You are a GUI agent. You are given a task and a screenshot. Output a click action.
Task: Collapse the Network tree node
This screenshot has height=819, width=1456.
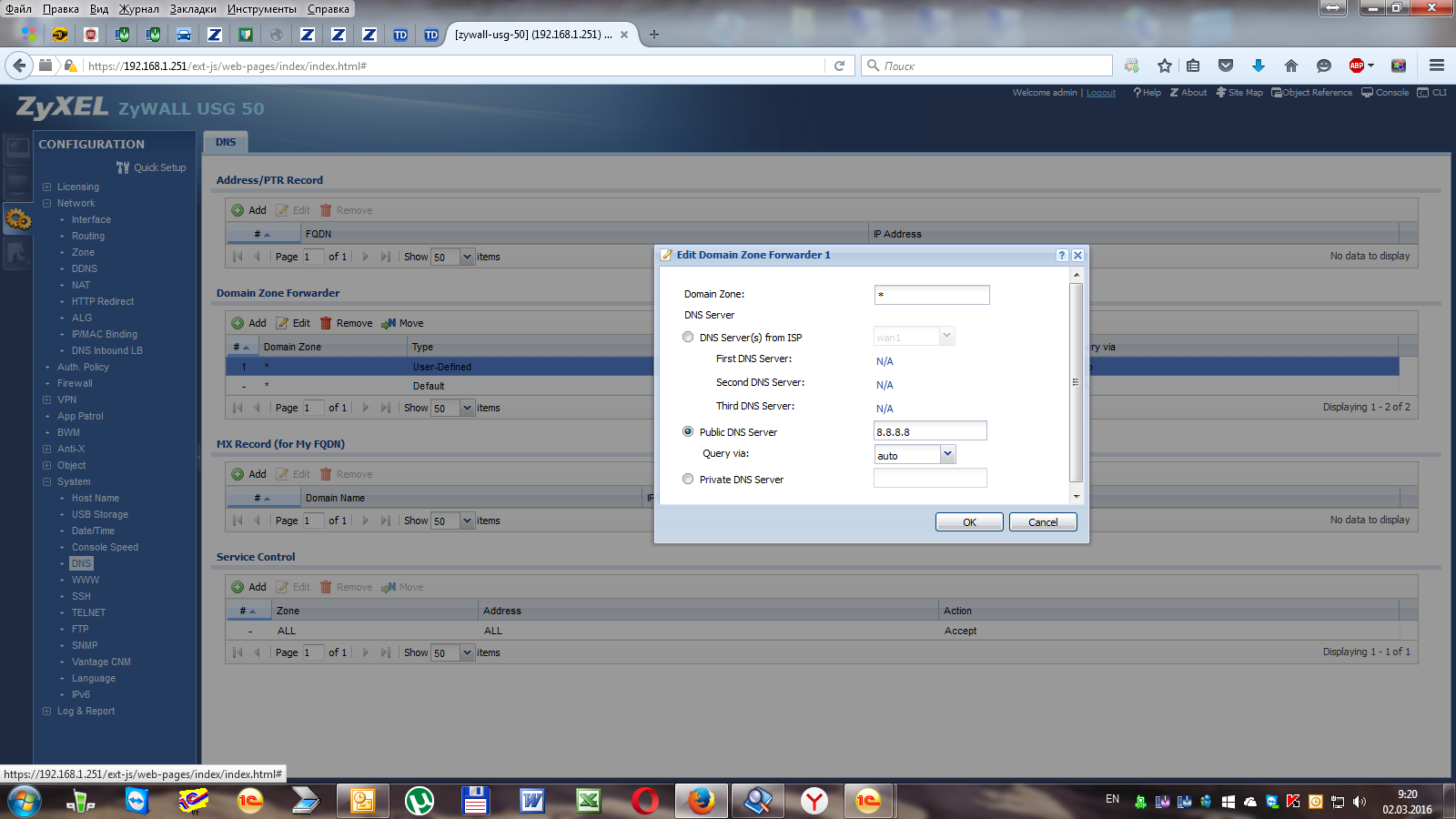[x=46, y=204]
